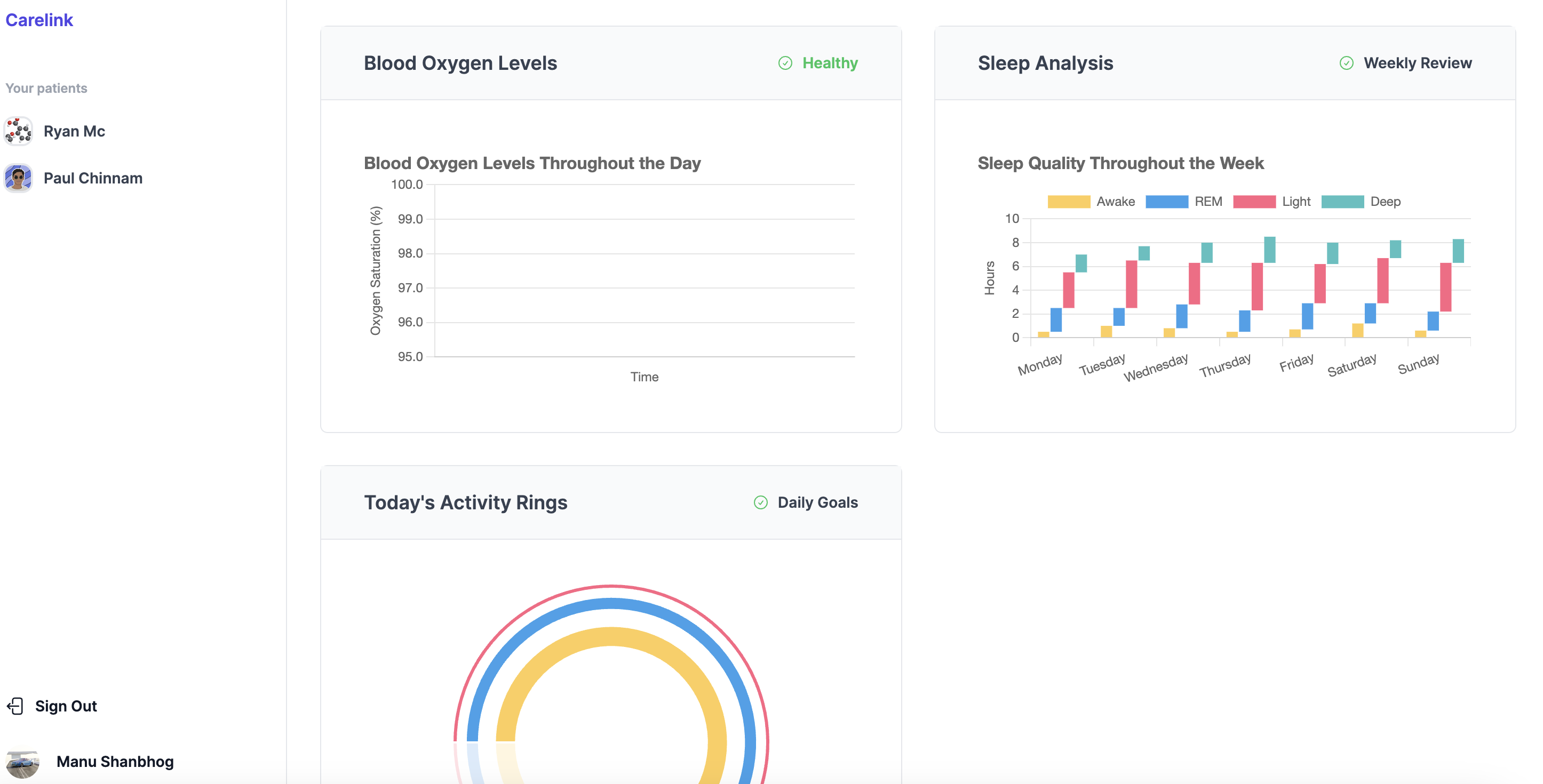Click the Weekly Review label
Image resolution: width=1543 pixels, height=784 pixels.
[1417, 63]
